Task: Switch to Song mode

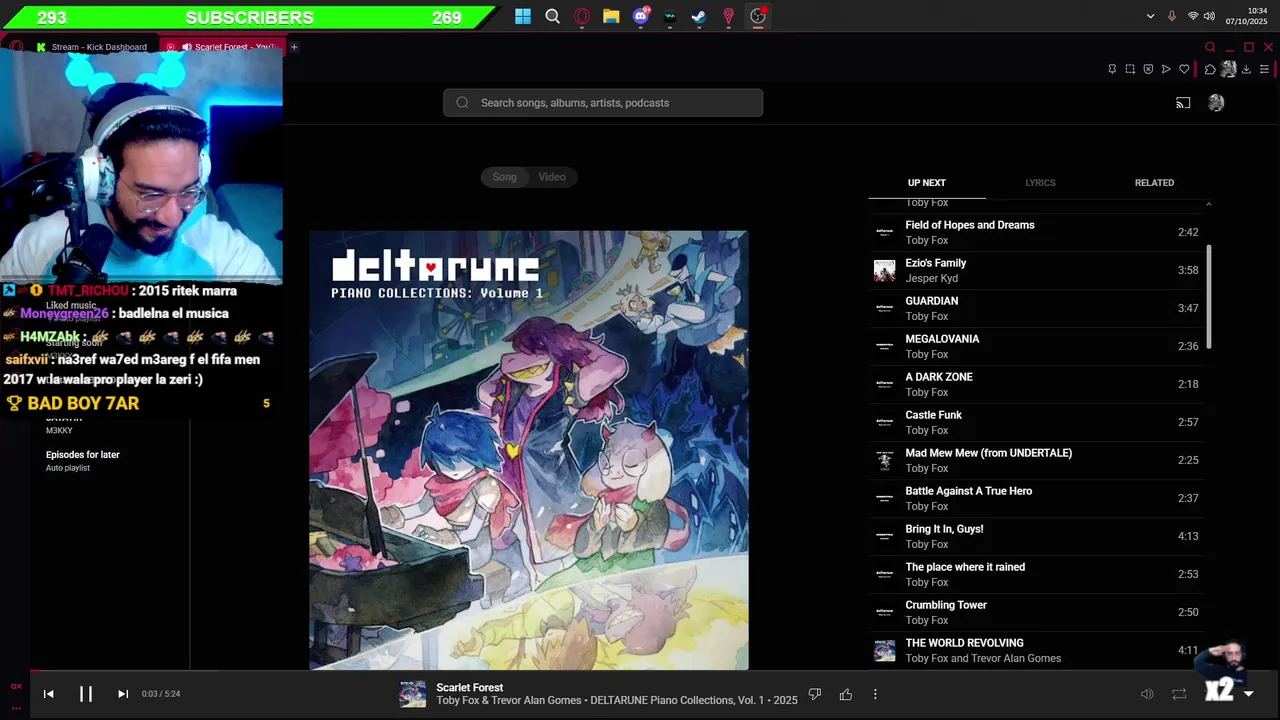Action: (x=504, y=177)
